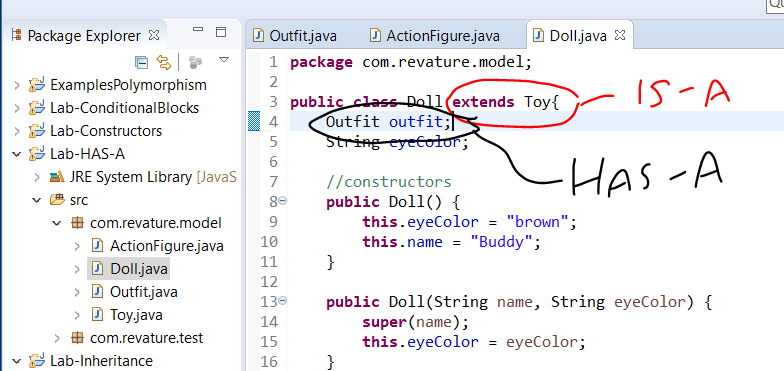Toggle Link with Editor in Package Explorer

pos(164,62)
